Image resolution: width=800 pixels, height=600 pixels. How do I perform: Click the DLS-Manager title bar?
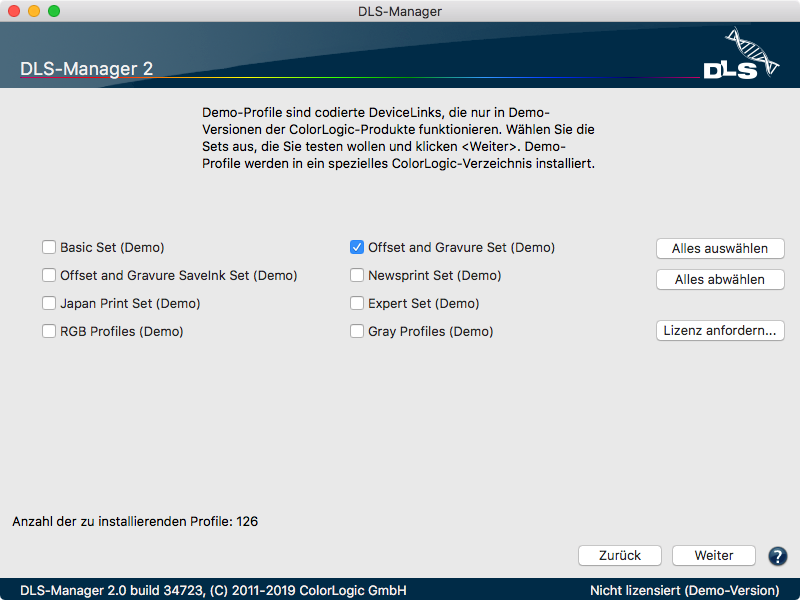(400, 11)
